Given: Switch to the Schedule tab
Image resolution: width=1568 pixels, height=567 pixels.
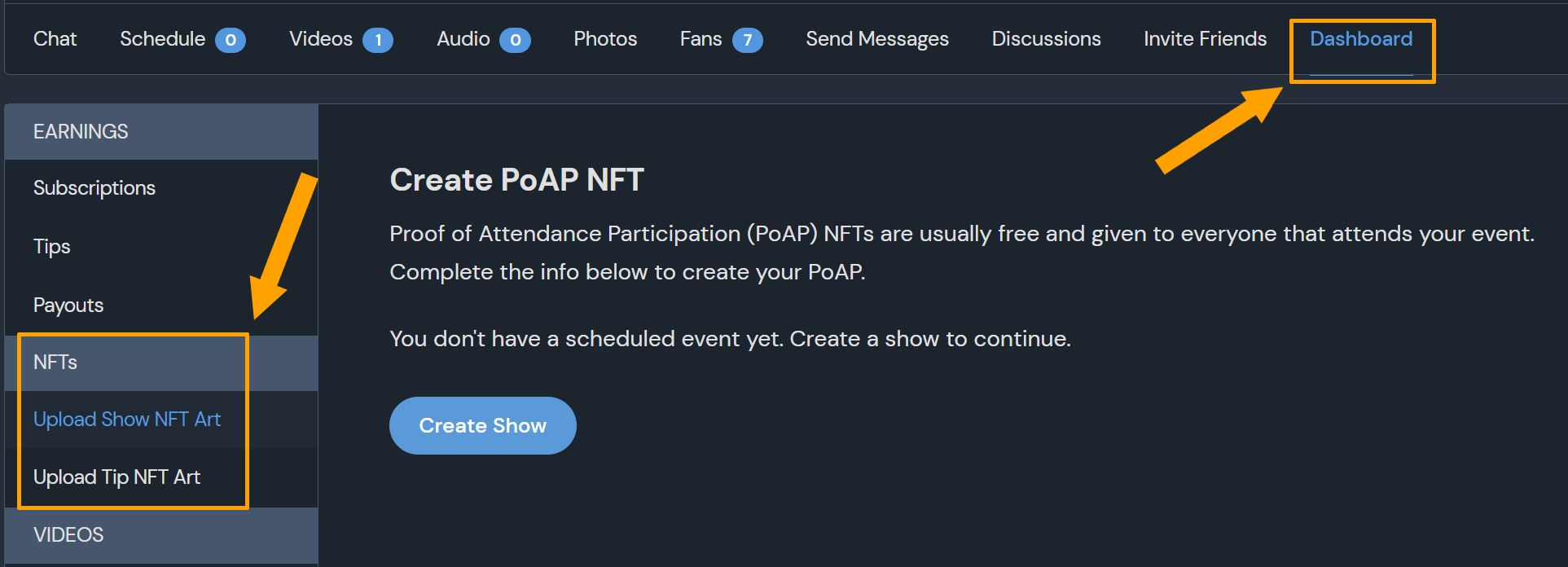Looking at the screenshot, I should tap(162, 39).
